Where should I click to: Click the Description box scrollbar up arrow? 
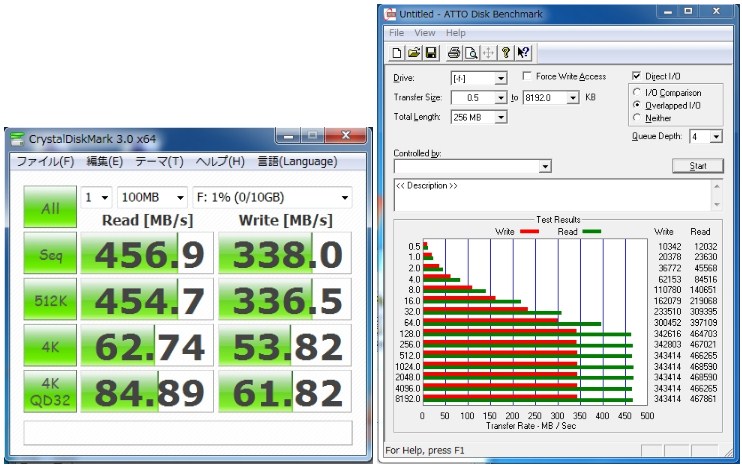coord(717,186)
